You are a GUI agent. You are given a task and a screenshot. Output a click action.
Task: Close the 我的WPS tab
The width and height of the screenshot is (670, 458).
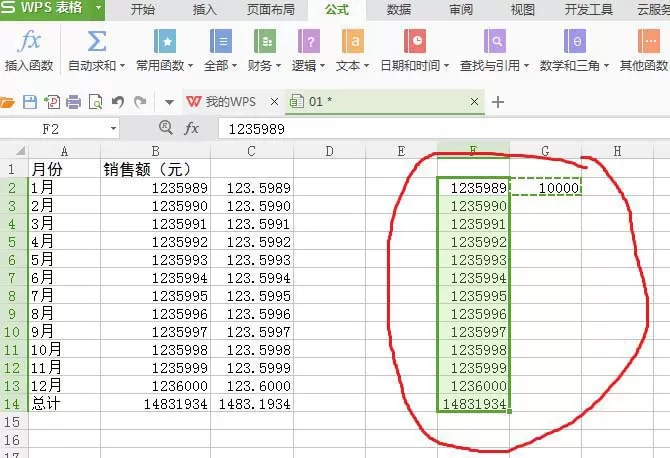tap(274, 102)
